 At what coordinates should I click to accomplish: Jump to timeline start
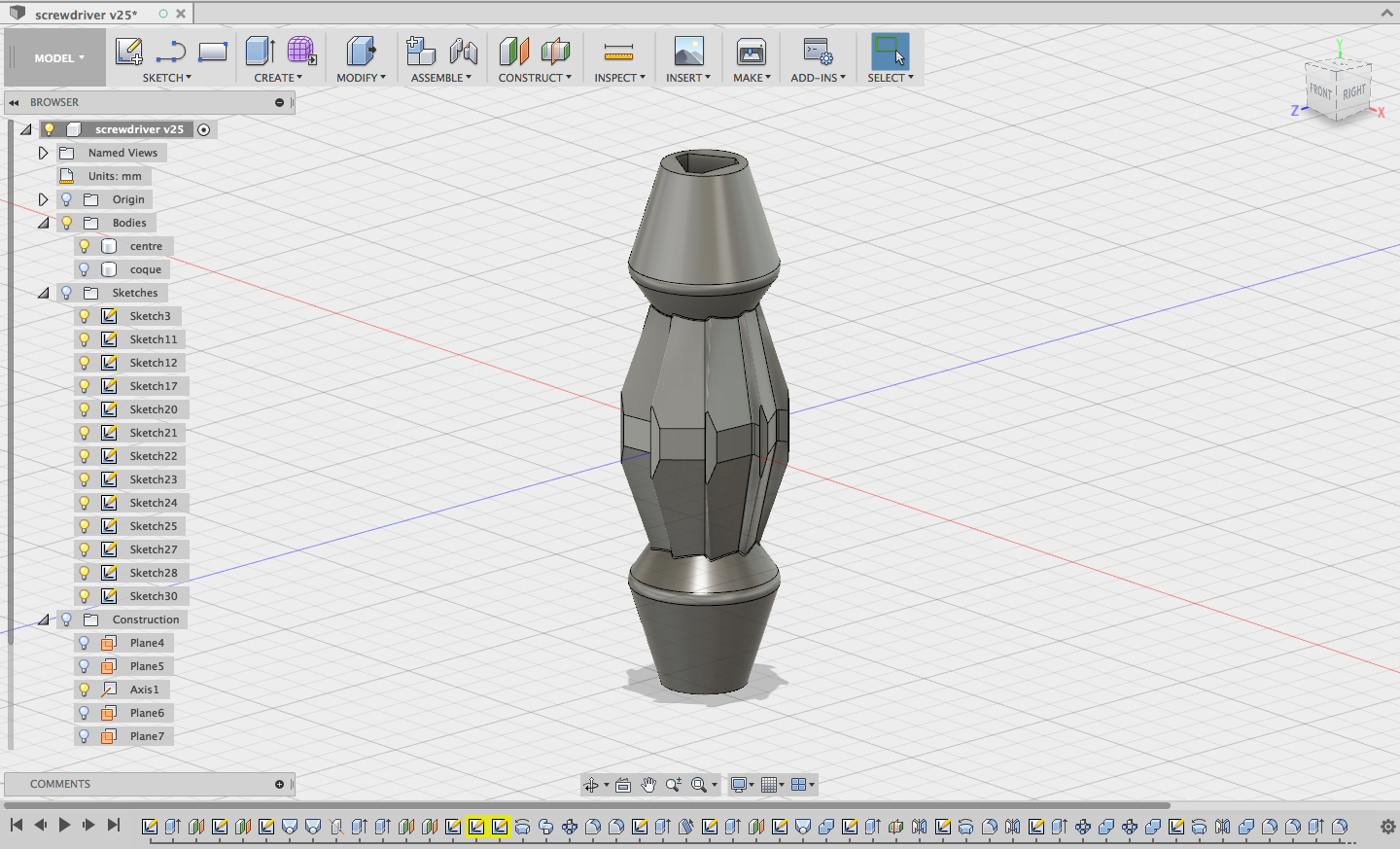(x=16, y=825)
